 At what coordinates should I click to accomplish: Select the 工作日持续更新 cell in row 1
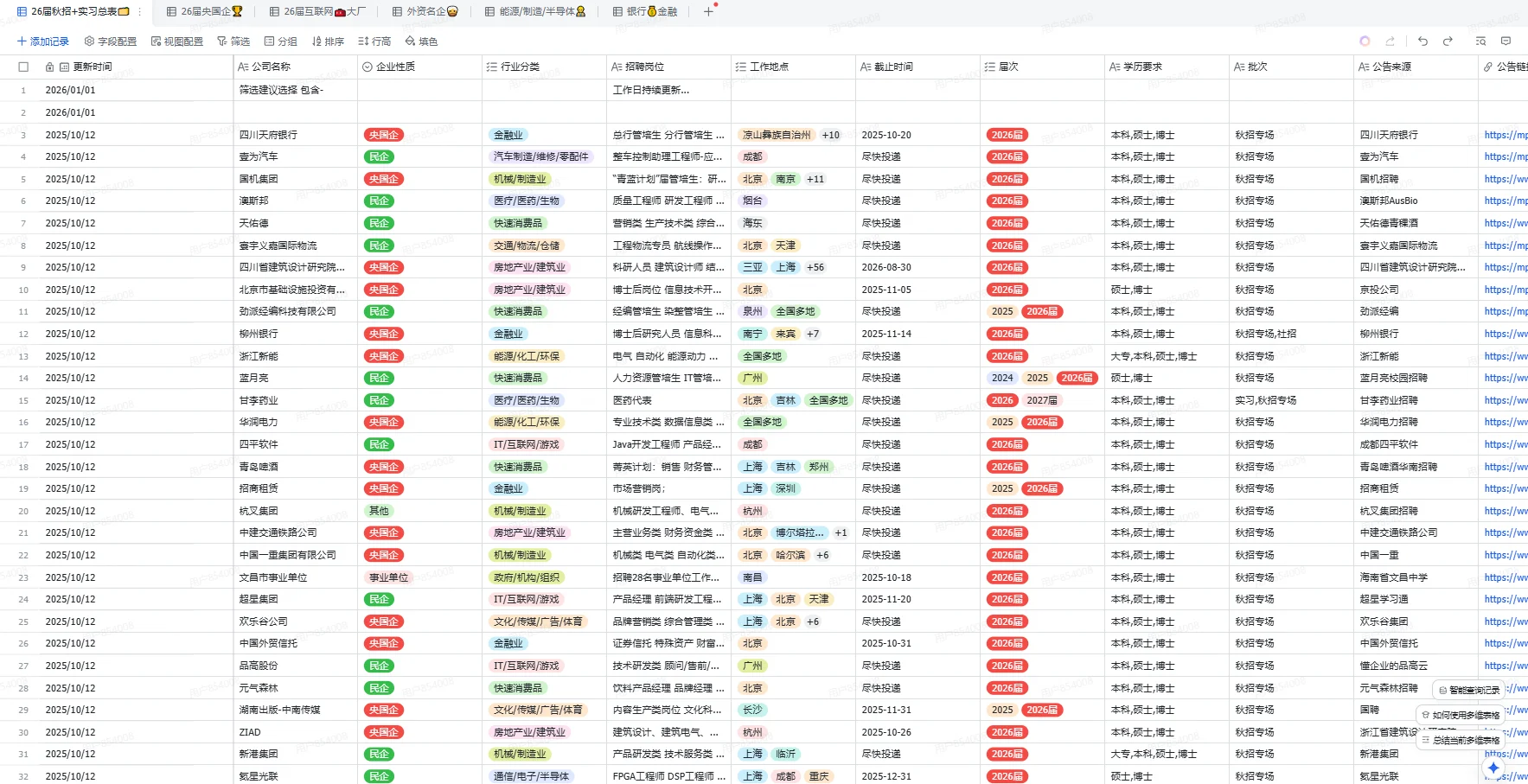(x=668, y=90)
